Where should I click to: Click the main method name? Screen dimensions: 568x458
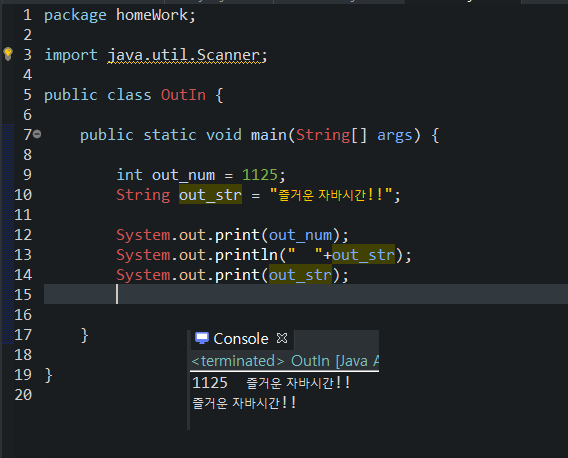(x=268, y=135)
